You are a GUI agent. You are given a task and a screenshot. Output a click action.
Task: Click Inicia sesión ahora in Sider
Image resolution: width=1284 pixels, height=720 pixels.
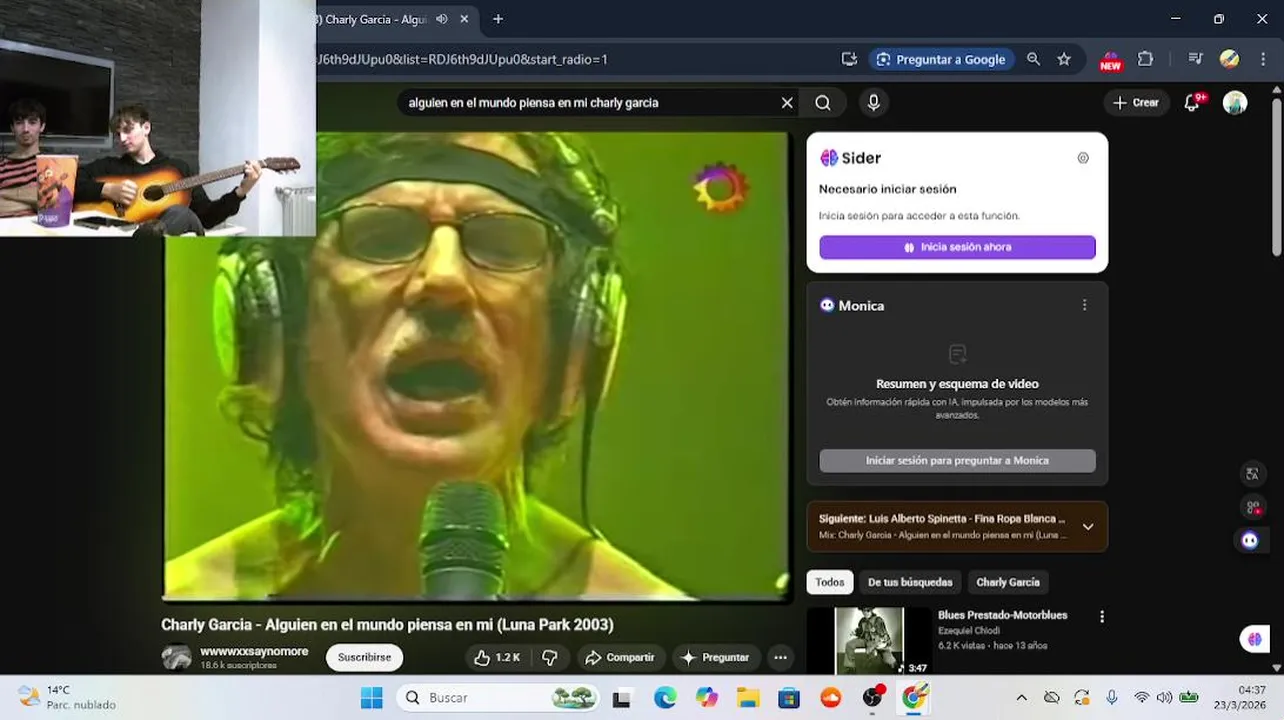point(957,247)
